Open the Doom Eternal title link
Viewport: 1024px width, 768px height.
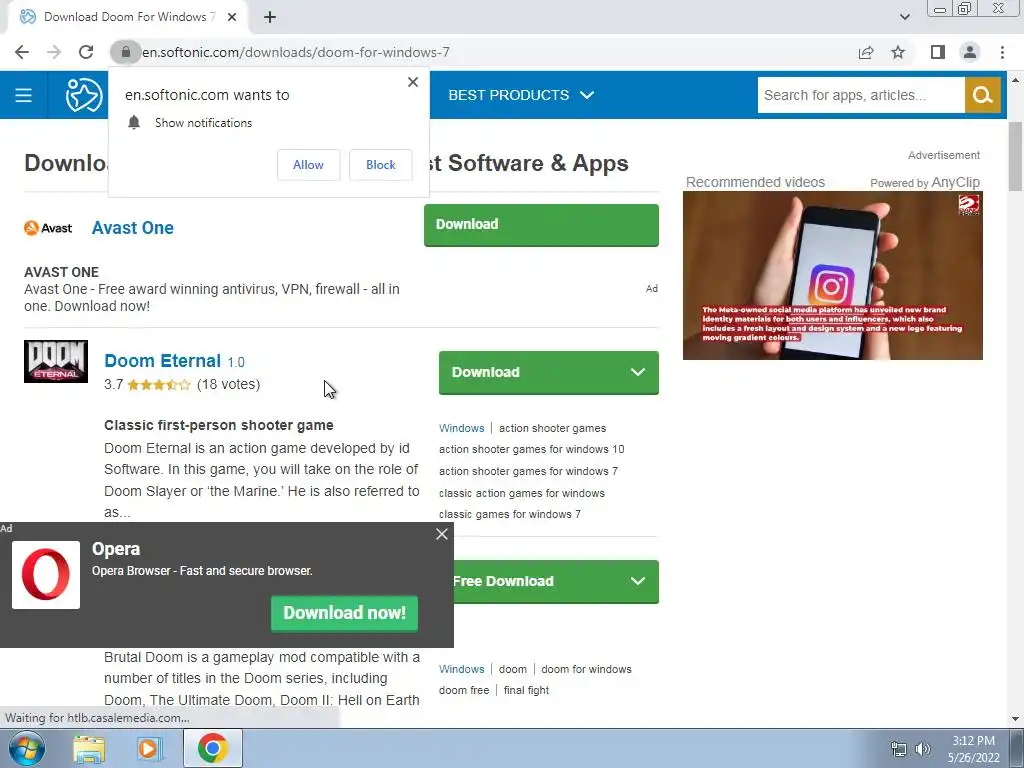tap(163, 360)
